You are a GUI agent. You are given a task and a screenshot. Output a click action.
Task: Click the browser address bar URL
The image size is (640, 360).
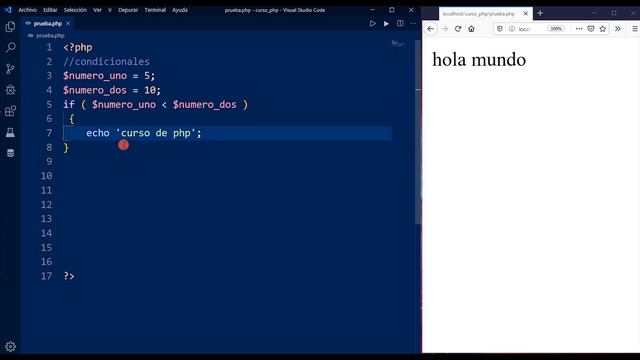click(x=525, y=29)
